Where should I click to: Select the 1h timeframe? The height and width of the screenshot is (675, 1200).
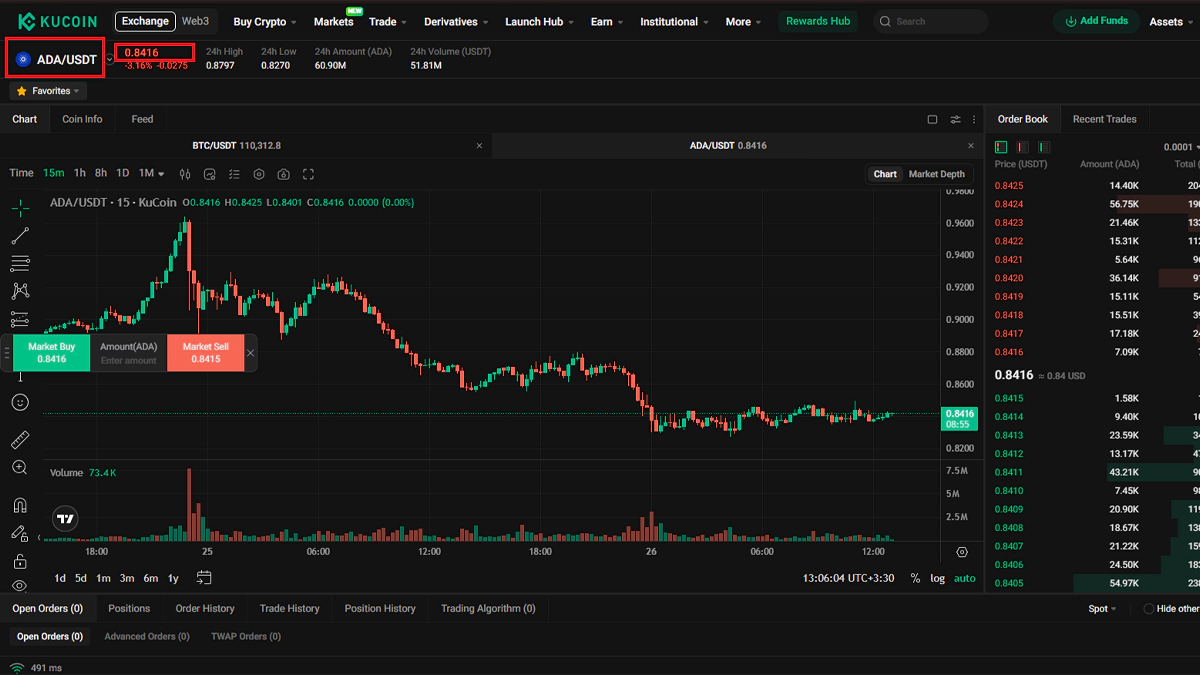(x=80, y=174)
